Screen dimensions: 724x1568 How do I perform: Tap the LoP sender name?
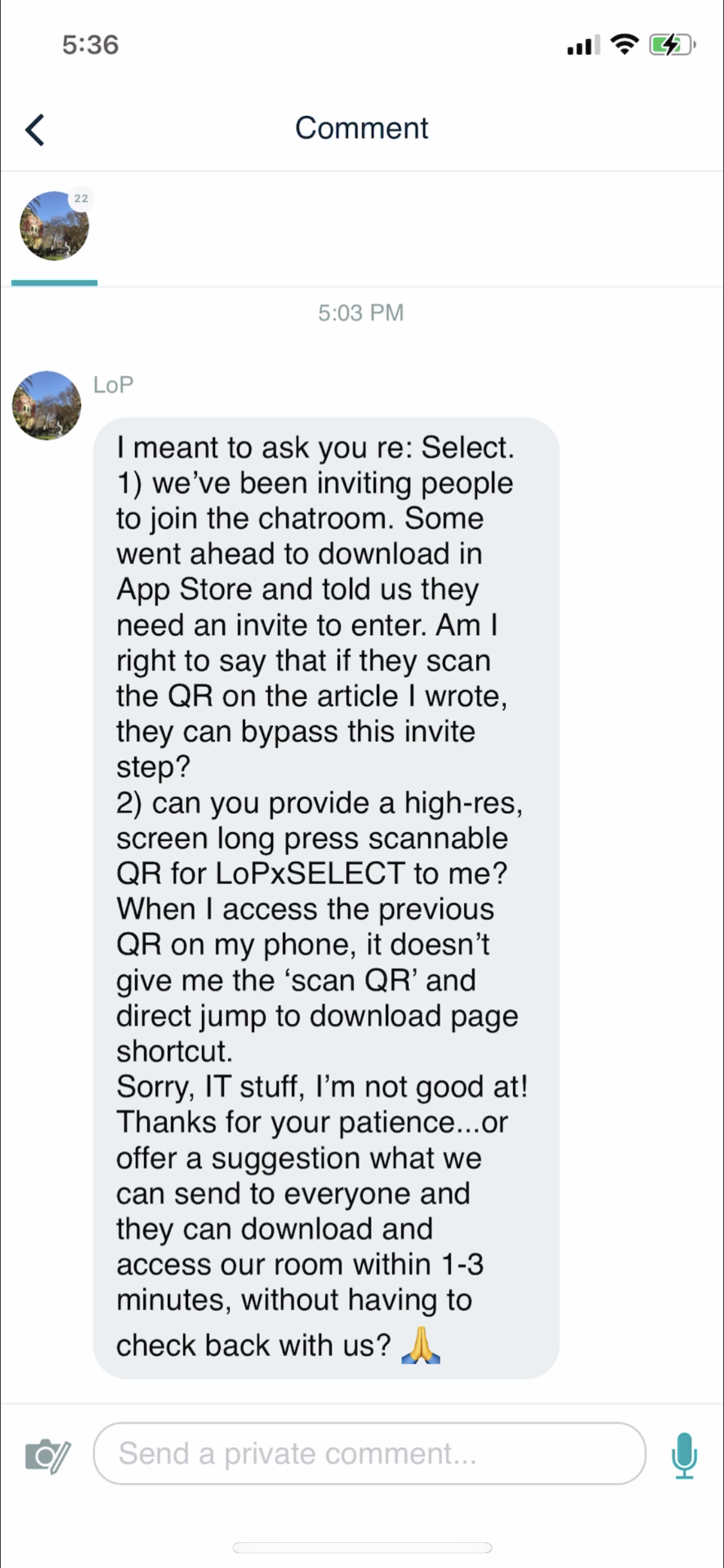point(113,385)
